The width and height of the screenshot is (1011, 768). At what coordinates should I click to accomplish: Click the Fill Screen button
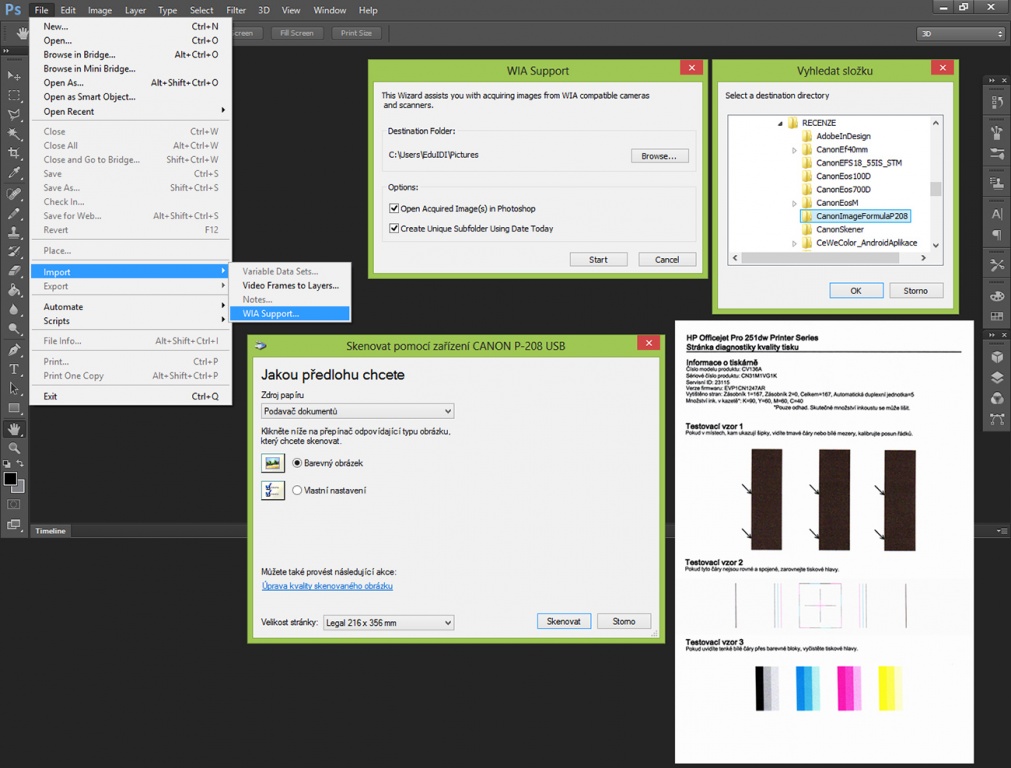click(x=297, y=33)
